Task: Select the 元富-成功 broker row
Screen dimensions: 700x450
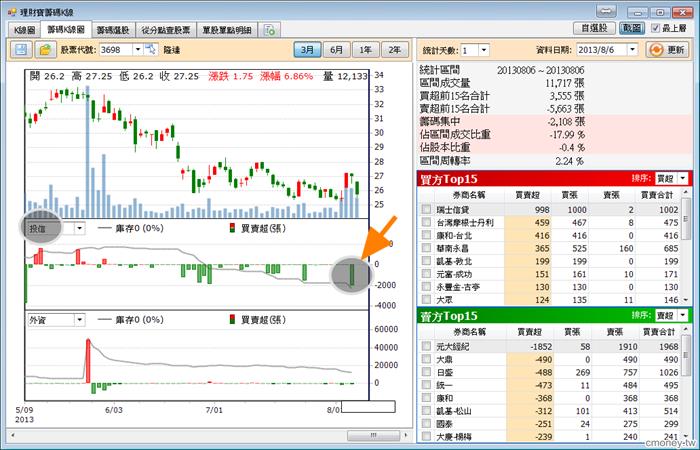Action: pyautogui.click(x=549, y=274)
